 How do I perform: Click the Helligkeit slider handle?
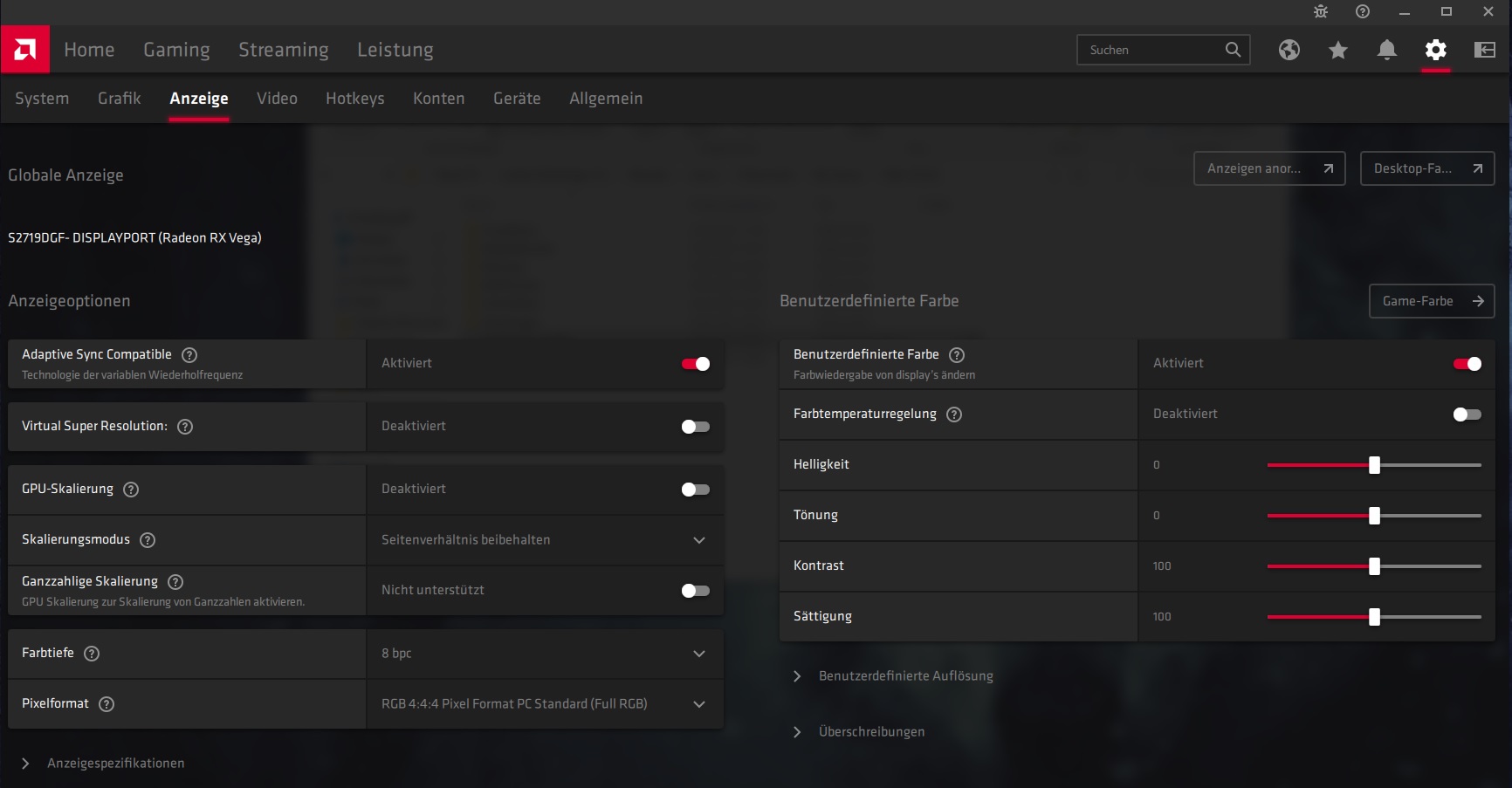pyautogui.click(x=1374, y=465)
